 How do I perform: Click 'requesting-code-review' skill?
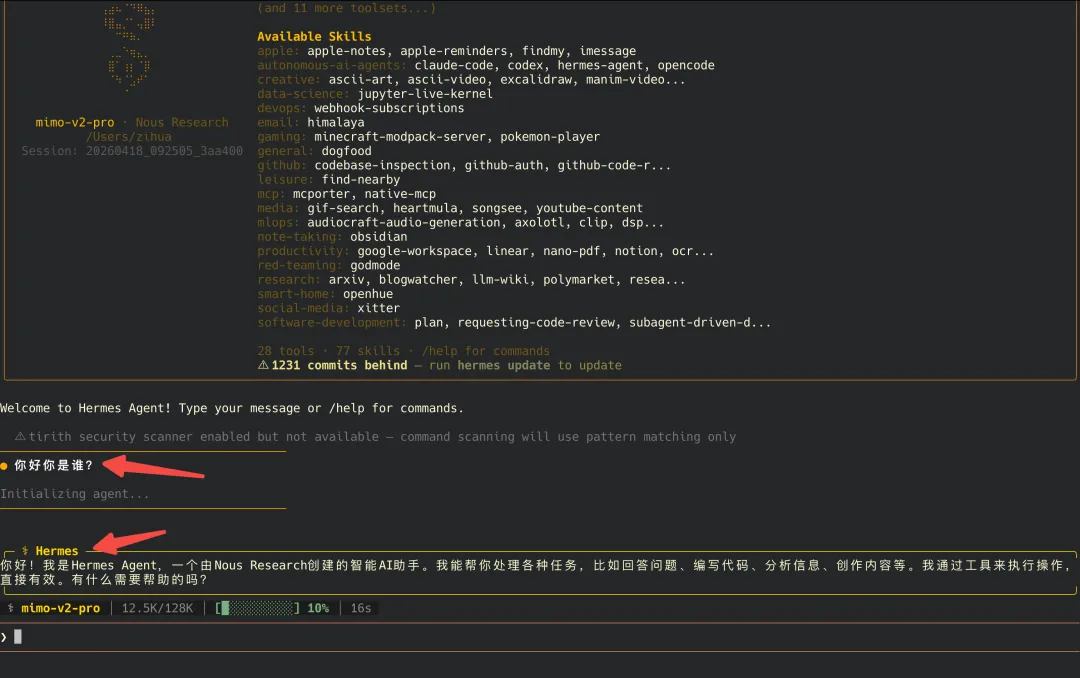[x=536, y=322]
